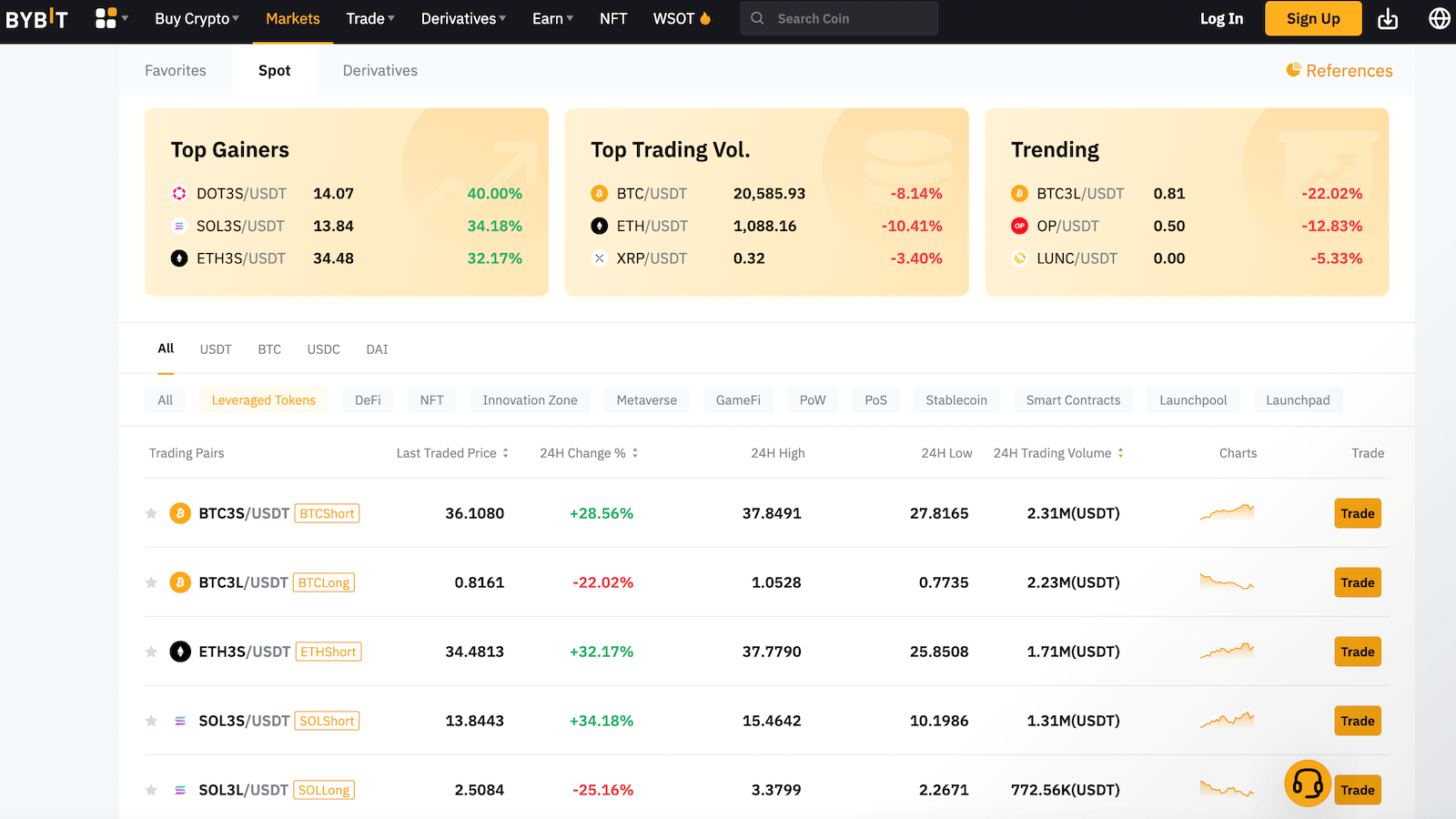The image size is (1456, 819).
Task: Click BTC/USDT icon in Top Trading Vol.
Action: point(599,193)
